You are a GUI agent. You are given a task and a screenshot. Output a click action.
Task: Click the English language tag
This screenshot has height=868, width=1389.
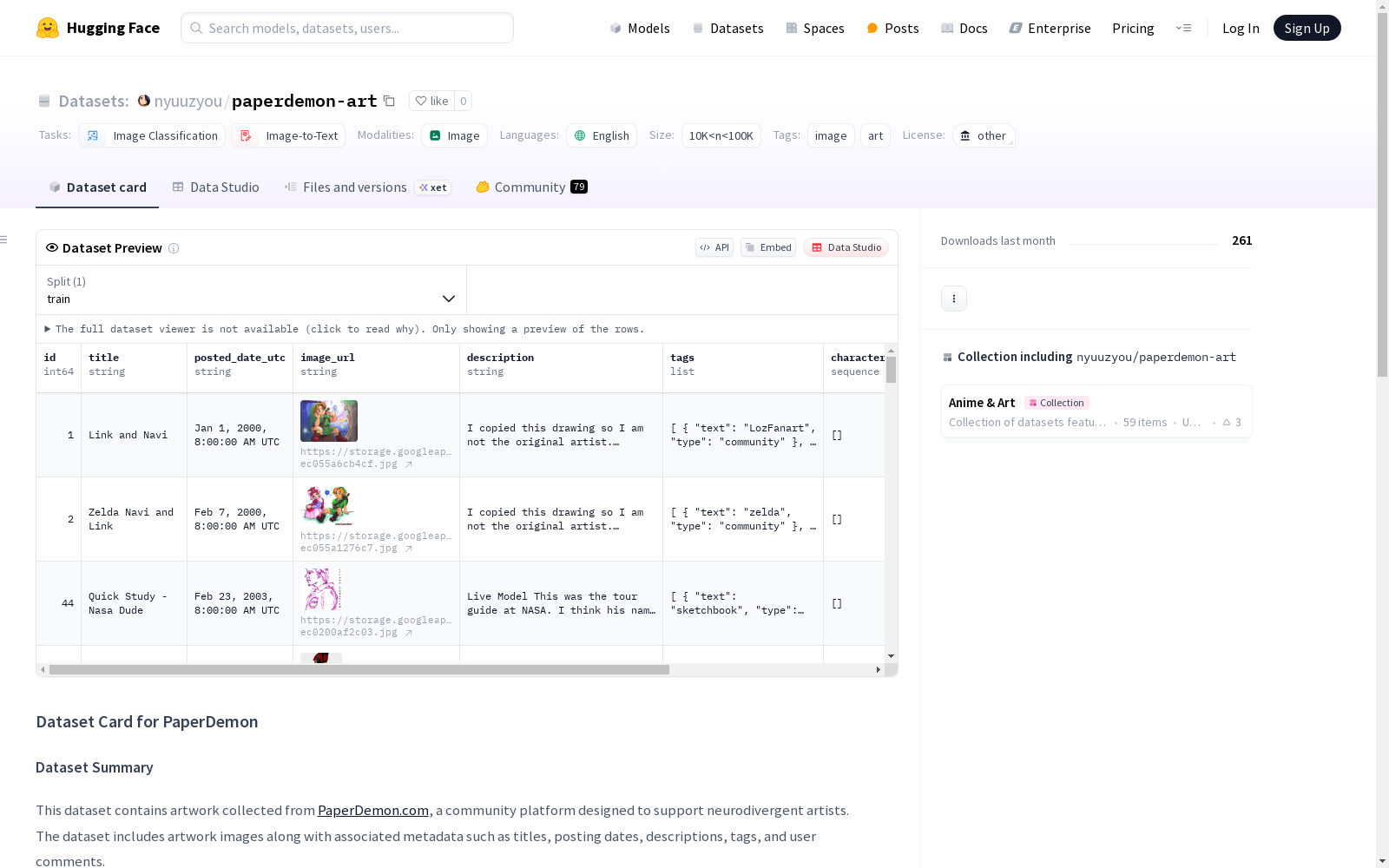pos(602,135)
